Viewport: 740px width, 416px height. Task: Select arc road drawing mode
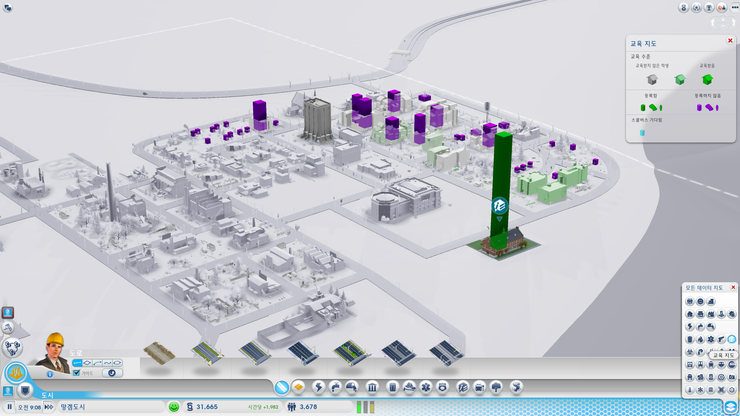pyautogui.click(x=97, y=363)
